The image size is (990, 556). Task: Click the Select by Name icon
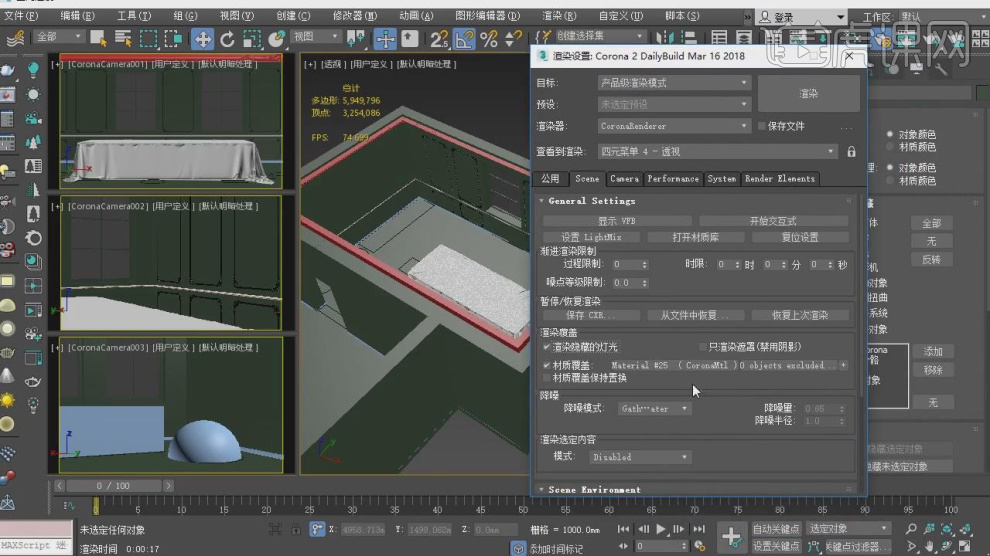[122, 38]
